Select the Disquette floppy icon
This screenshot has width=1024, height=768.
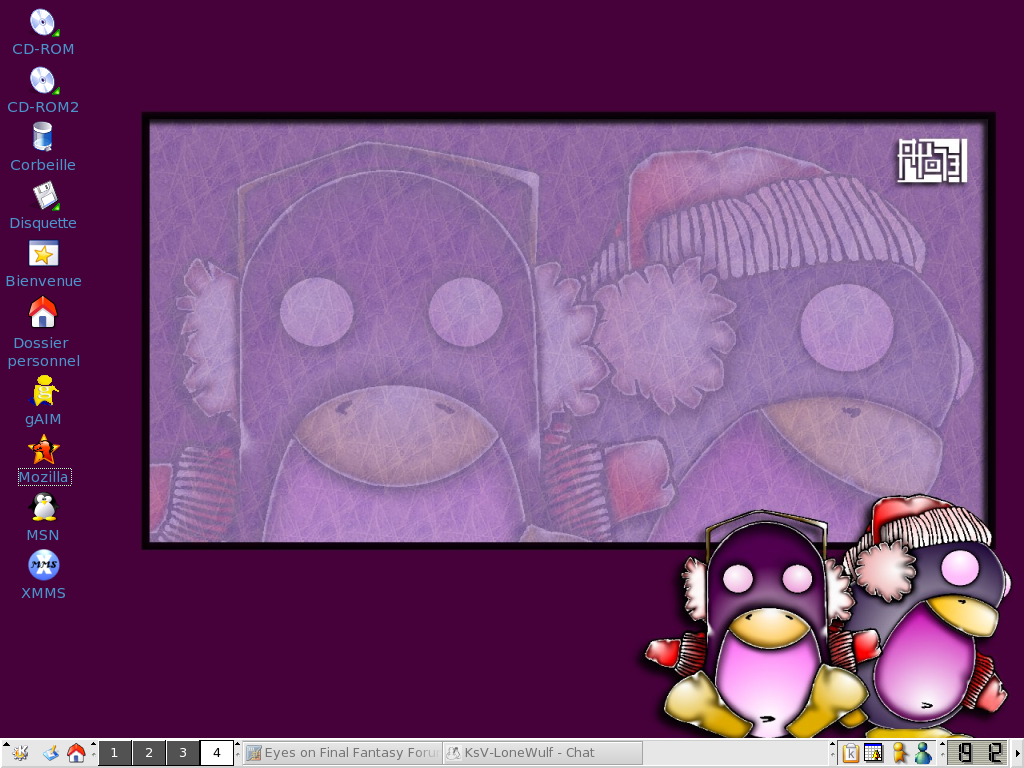(44, 196)
